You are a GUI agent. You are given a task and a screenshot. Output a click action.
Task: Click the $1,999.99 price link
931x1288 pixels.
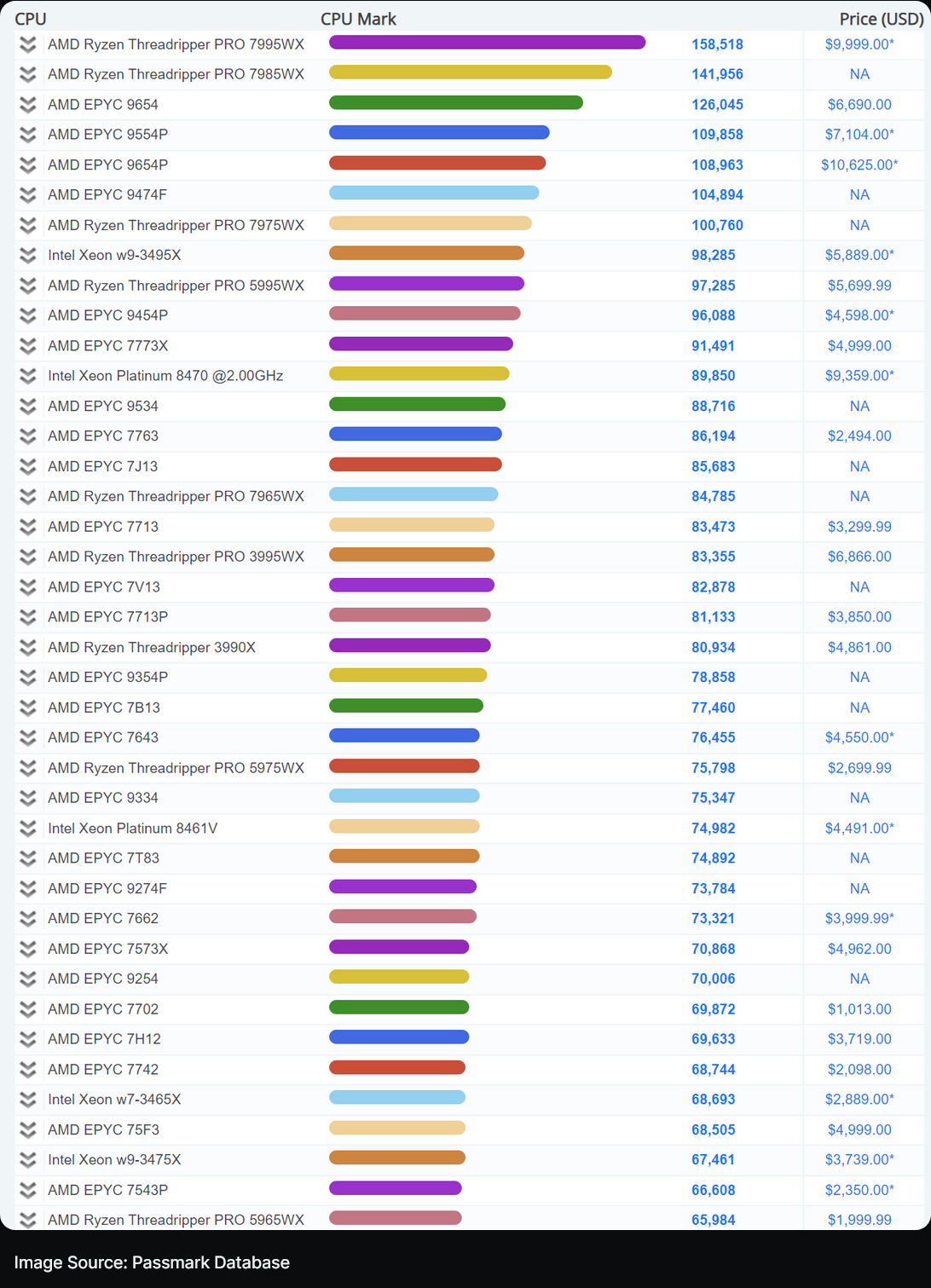859,1220
